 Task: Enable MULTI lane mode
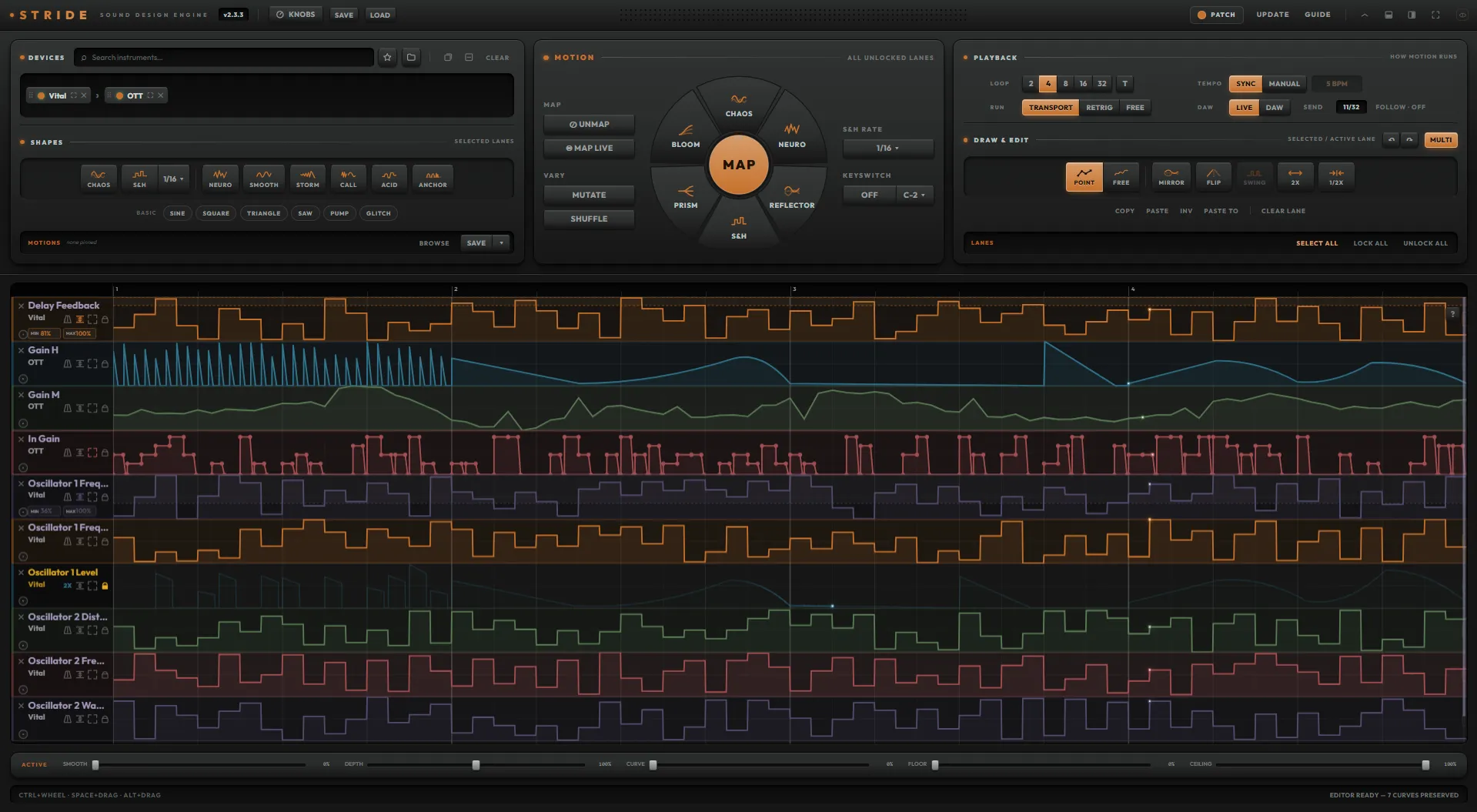1441,140
